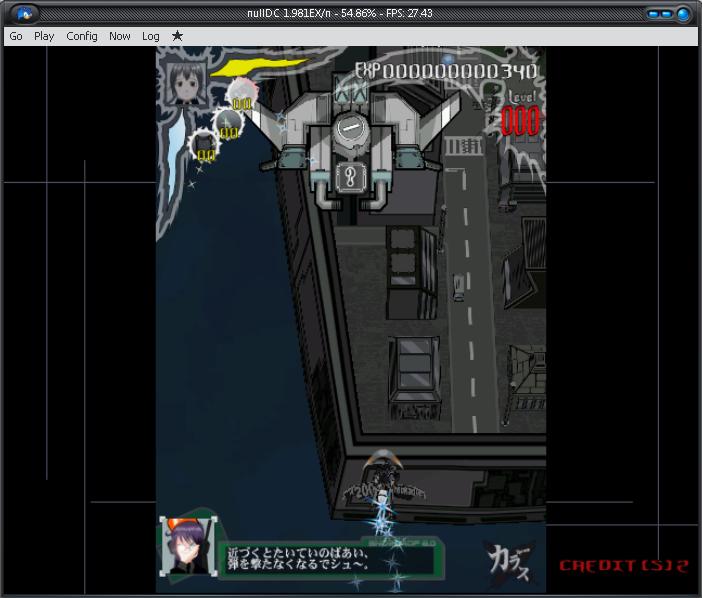Screen dimensions: 702x598
Task: Click the EXP score counter
Action: [446, 71]
